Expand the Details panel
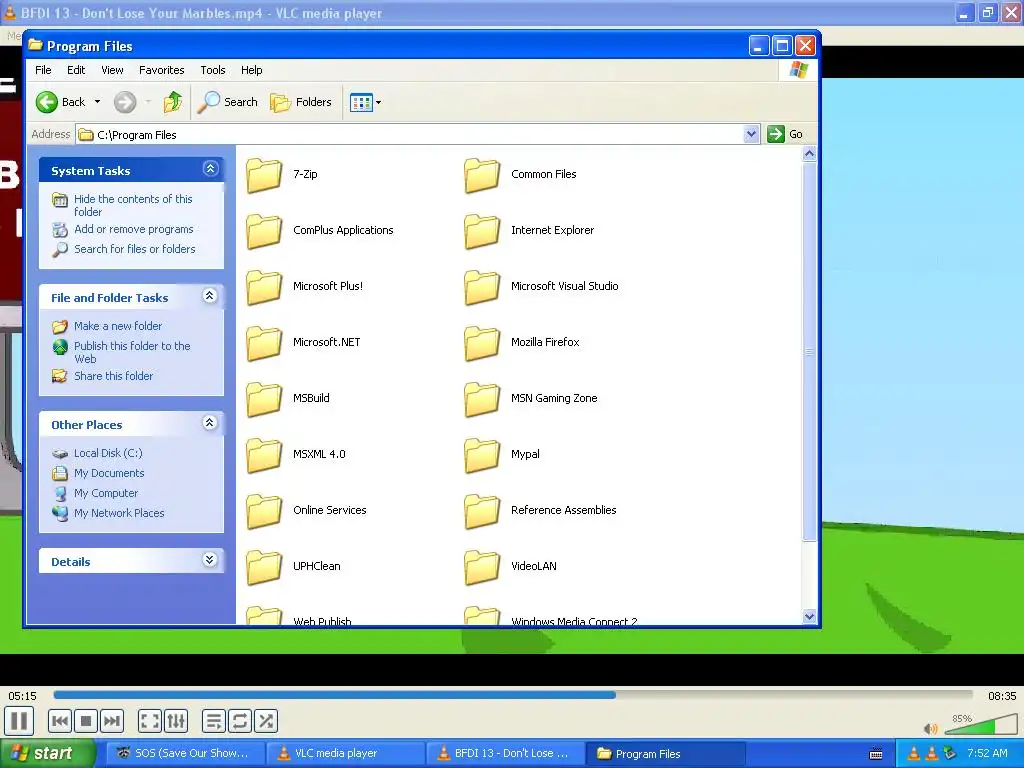1024x768 pixels. click(x=210, y=560)
